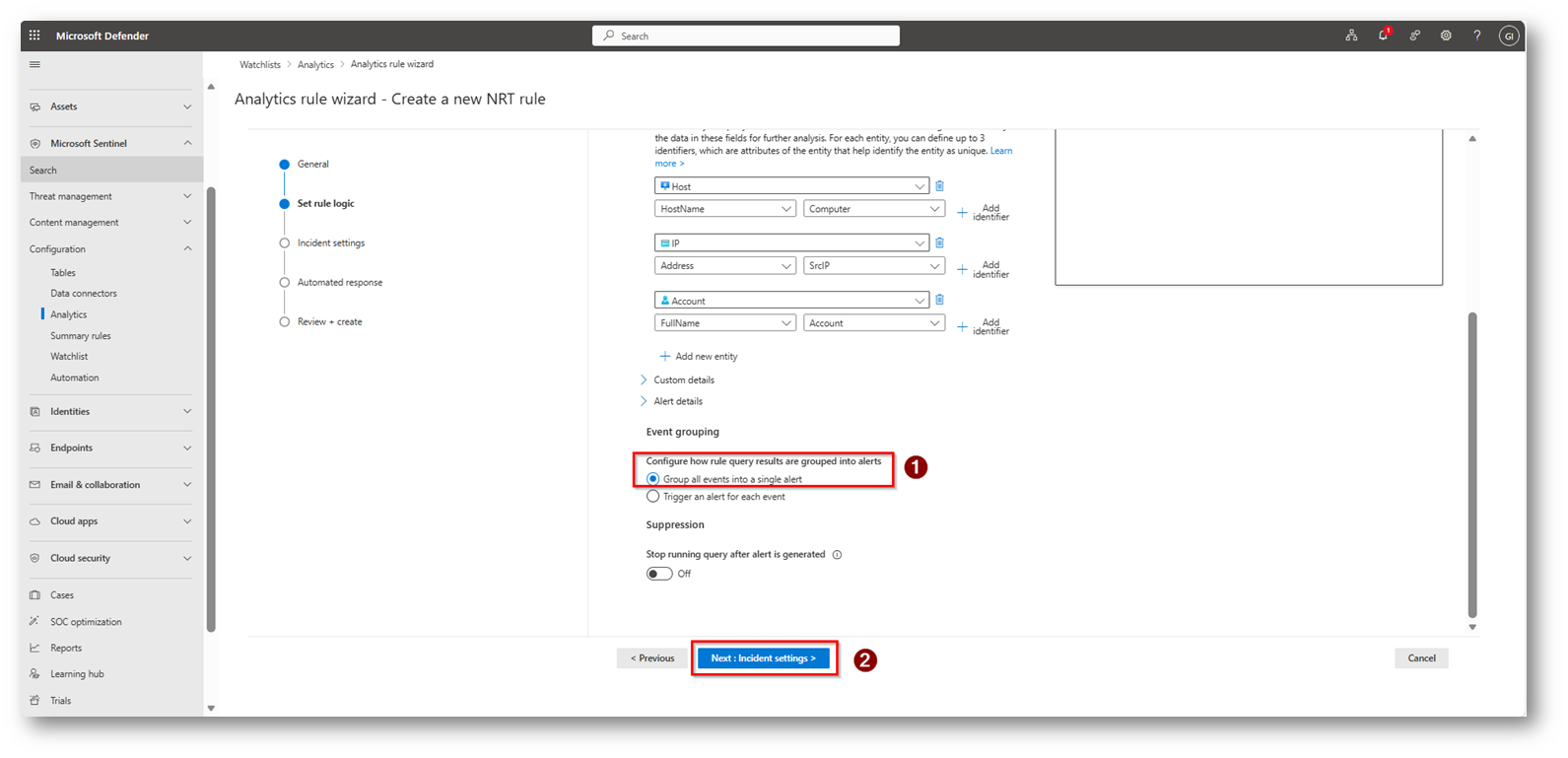1568x758 pixels.
Task: Open the FullName identifier dropdown
Action: tap(725, 323)
